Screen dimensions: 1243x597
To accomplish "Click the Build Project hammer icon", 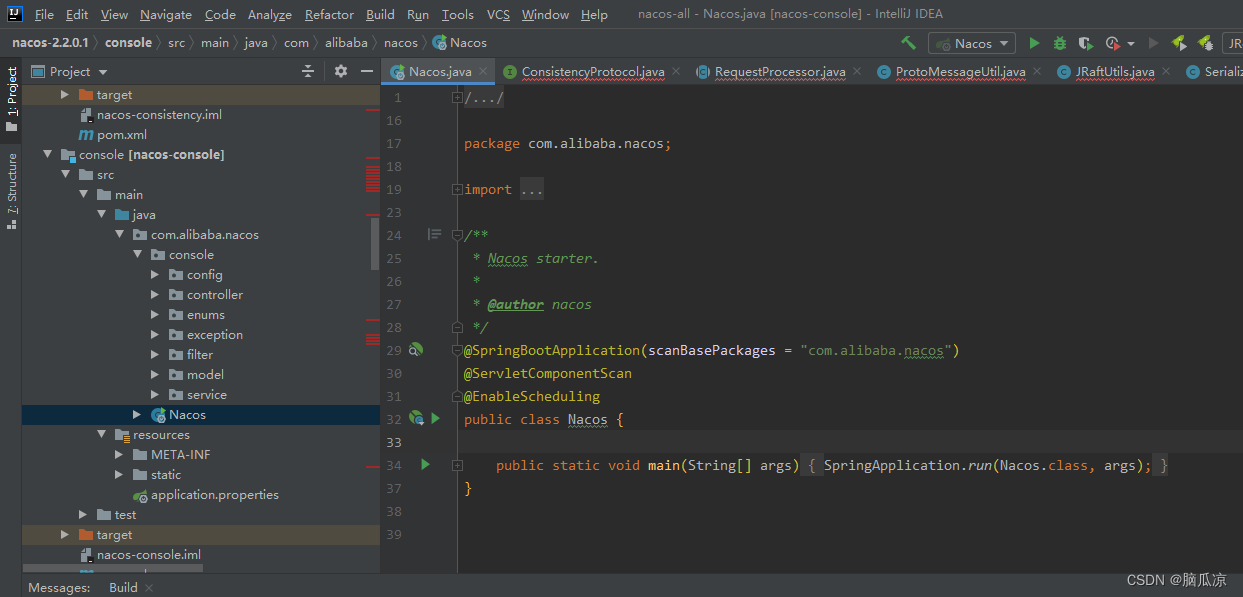I will pos(908,43).
